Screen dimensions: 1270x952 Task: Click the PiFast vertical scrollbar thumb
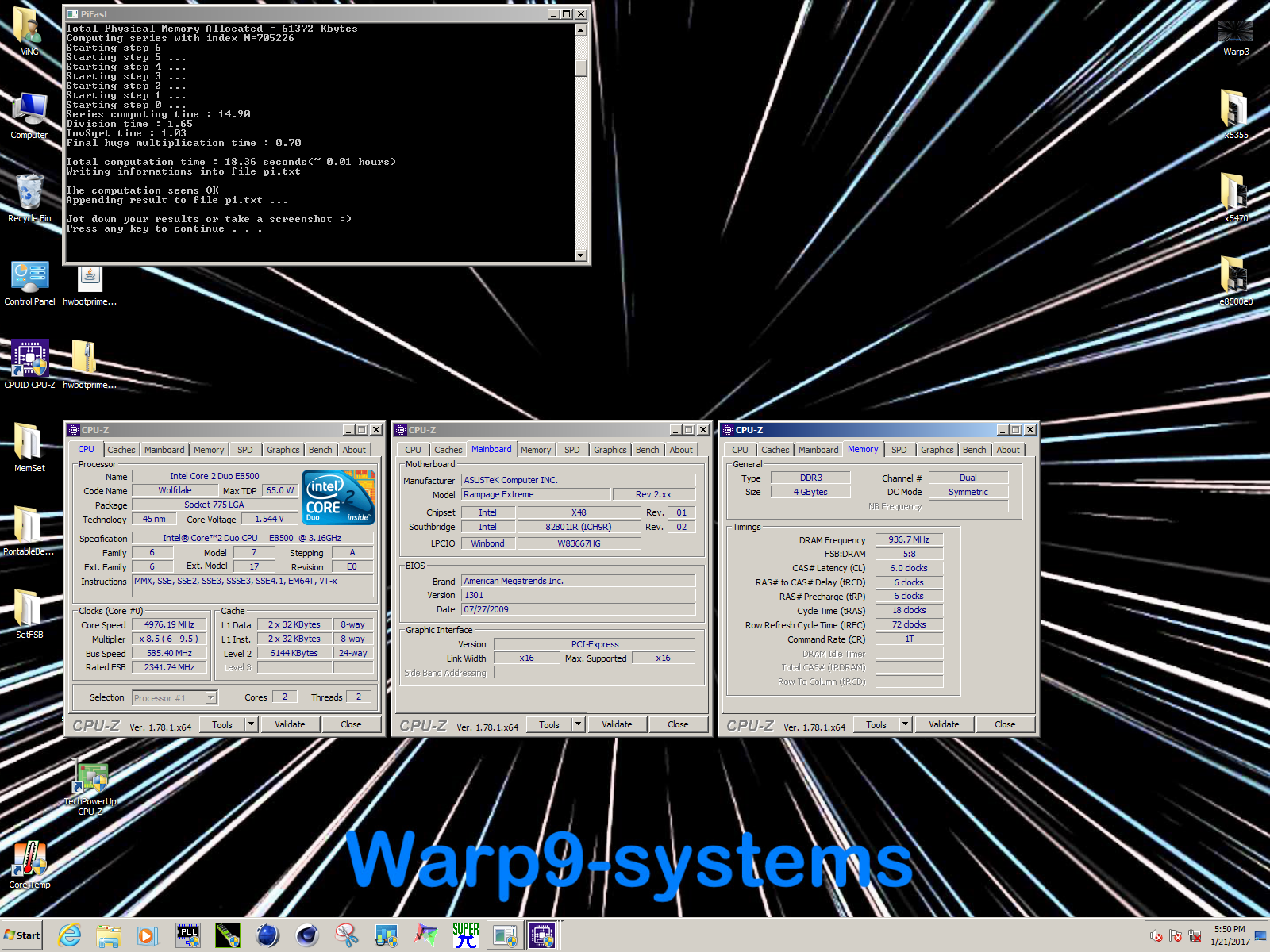[x=581, y=68]
